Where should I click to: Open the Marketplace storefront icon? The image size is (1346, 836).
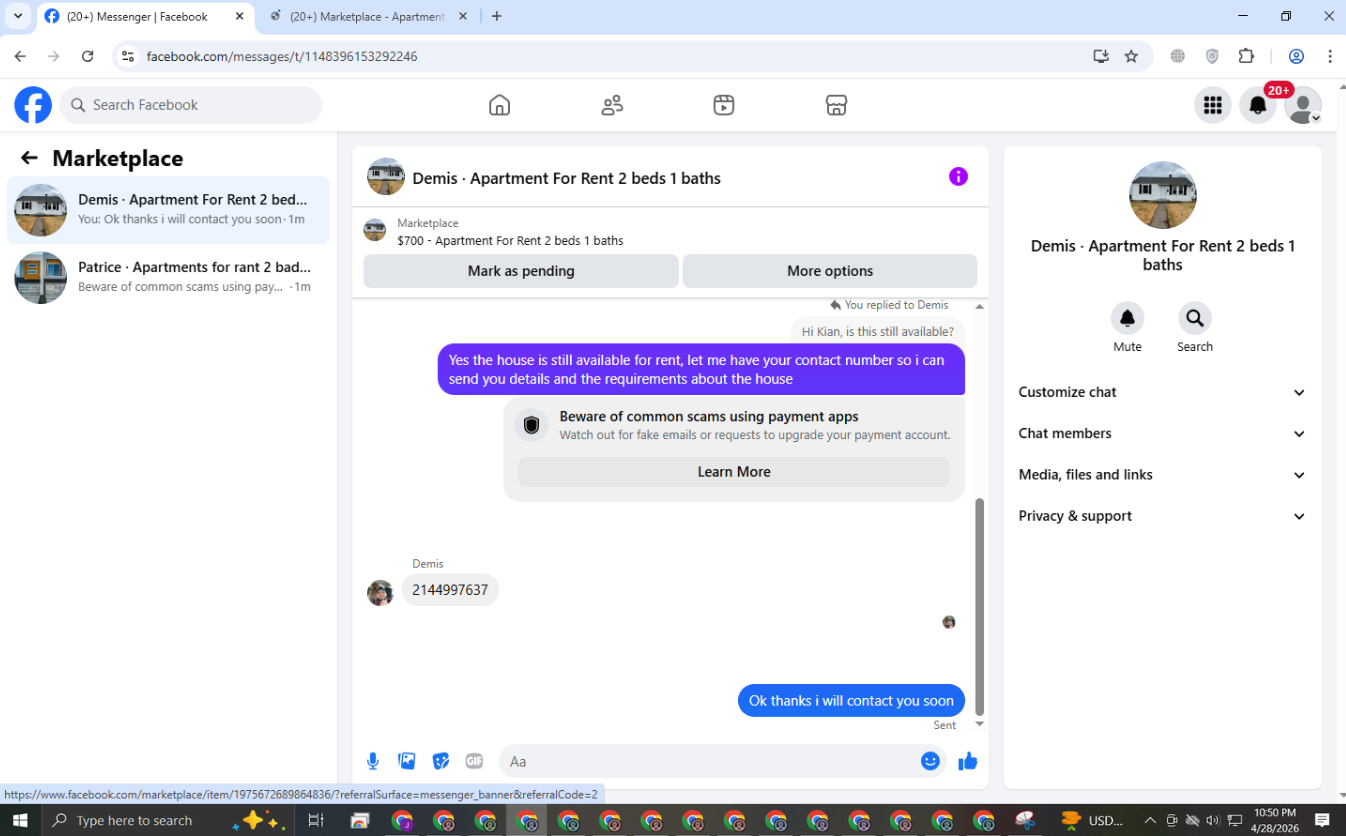coord(837,105)
